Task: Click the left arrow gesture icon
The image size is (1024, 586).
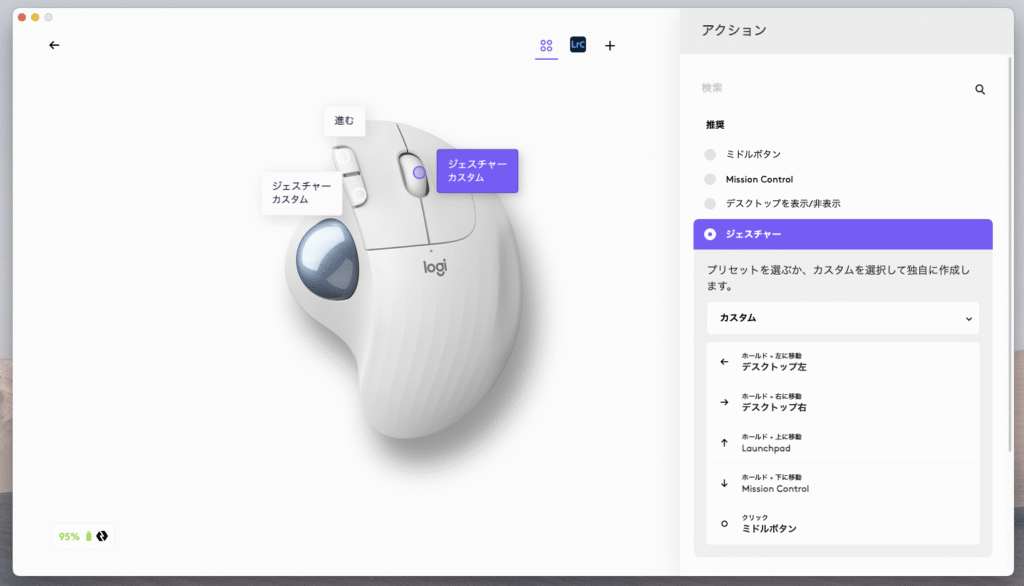Action: click(x=724, y=362)
